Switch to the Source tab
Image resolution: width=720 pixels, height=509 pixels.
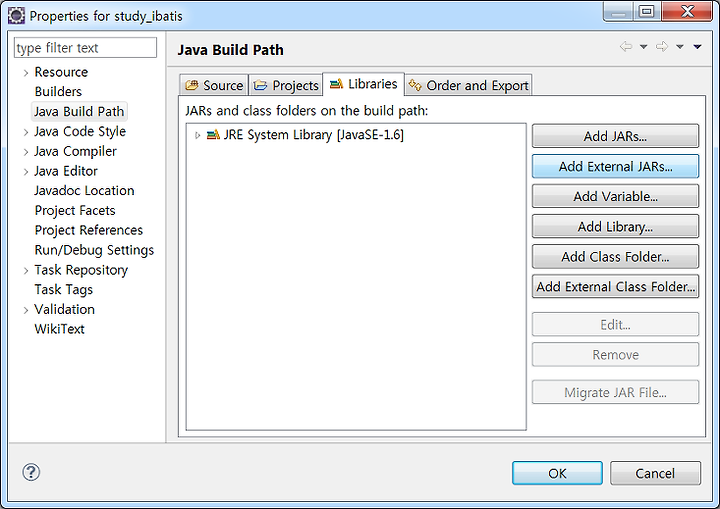[x=214, y=85]
